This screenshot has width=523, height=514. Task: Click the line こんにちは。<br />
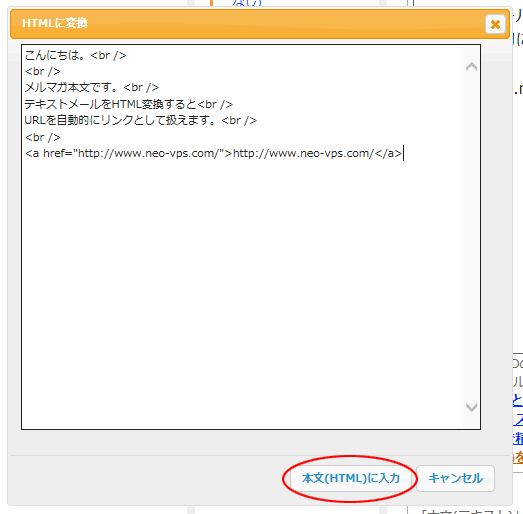tap(75, 55)
